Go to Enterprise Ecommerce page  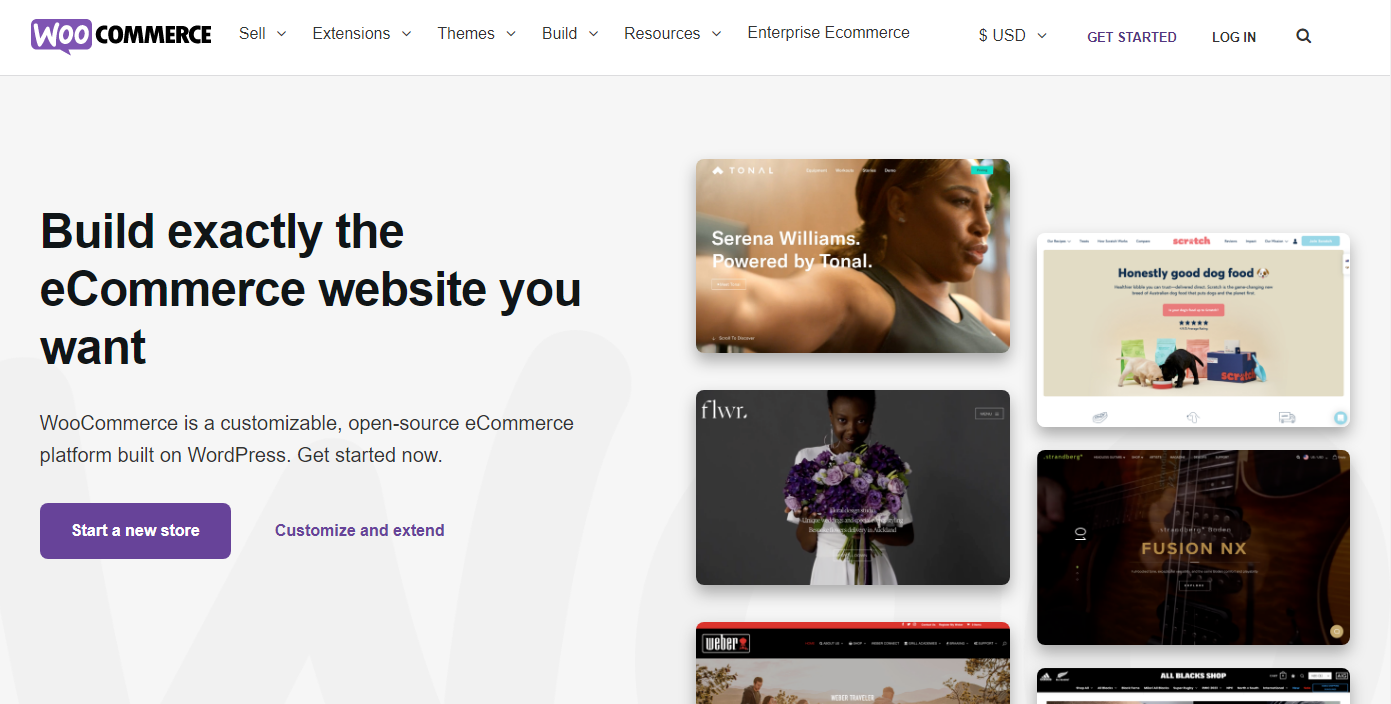(829, 32)
